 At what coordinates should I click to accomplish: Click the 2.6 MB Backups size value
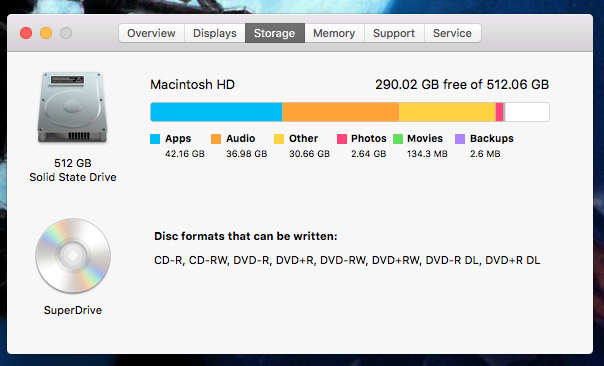[x=485, y=154]
